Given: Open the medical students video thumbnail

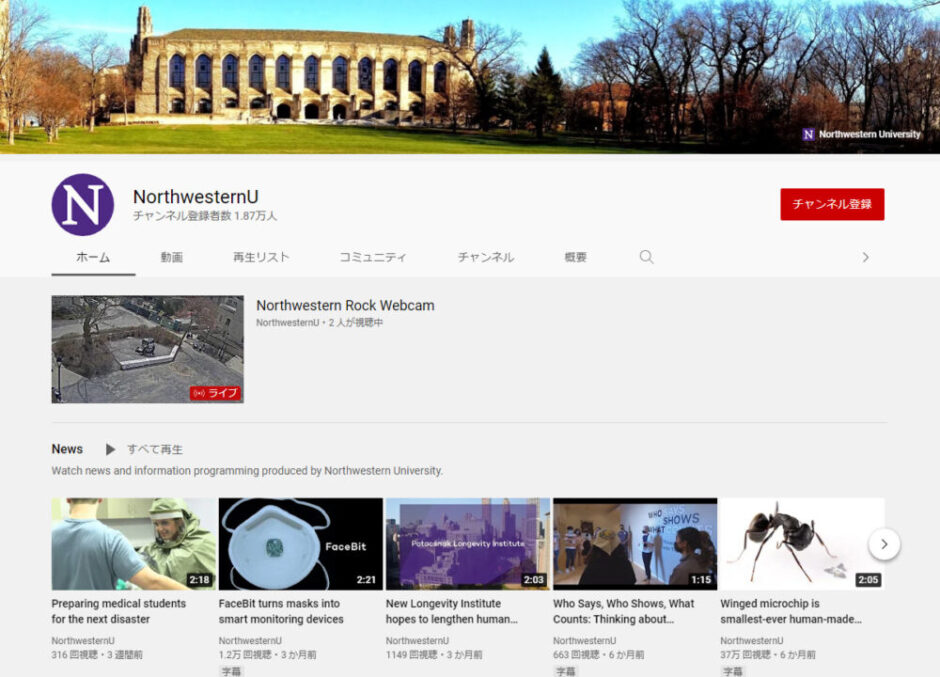Looking at the screenshot, I should coord(134,544).
